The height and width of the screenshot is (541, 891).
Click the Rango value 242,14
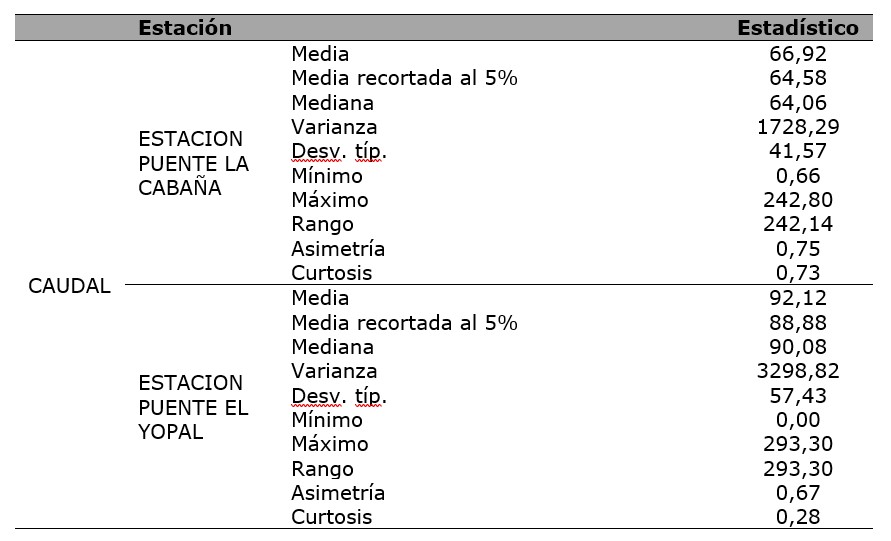[x=798, y=224]
